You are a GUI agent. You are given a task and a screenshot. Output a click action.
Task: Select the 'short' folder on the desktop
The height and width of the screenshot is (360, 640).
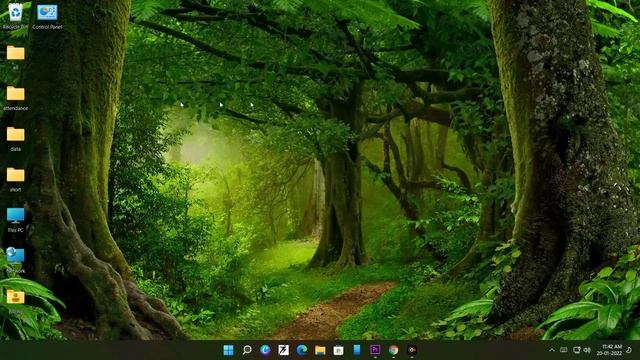click(x=16, y=179)
